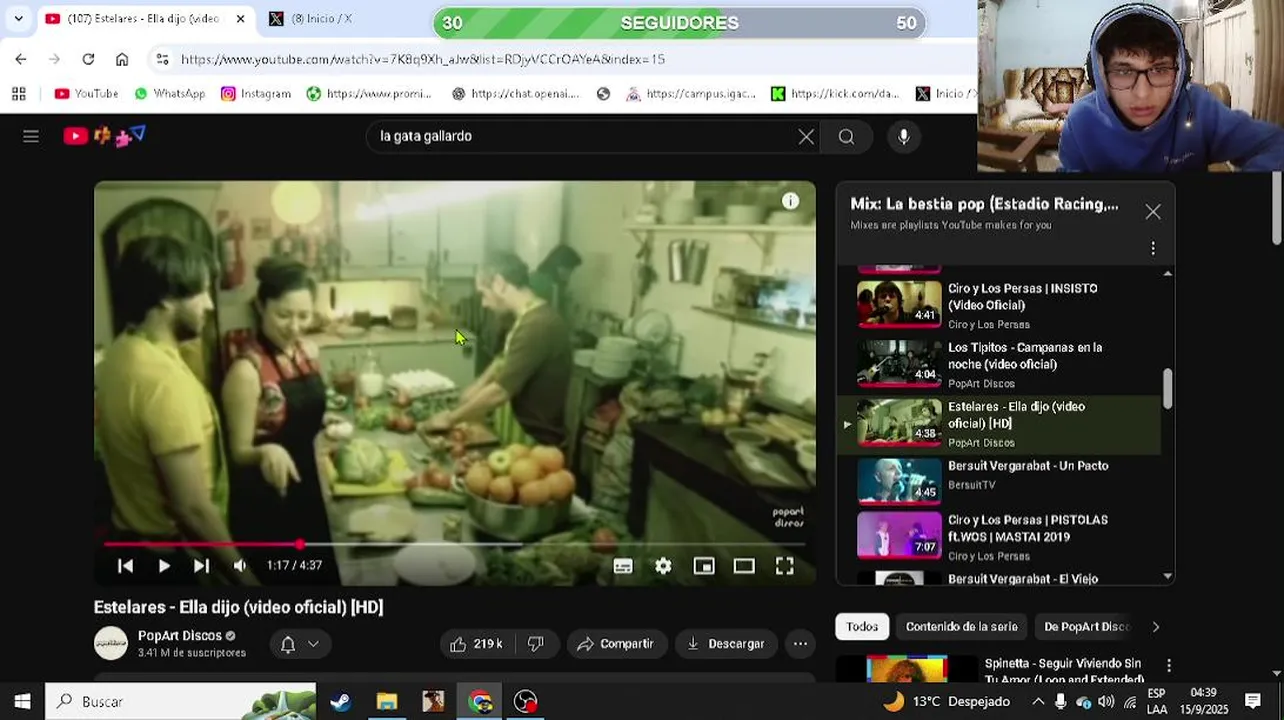Open the YouTube guide hamburger menu

tap(31, 136)
